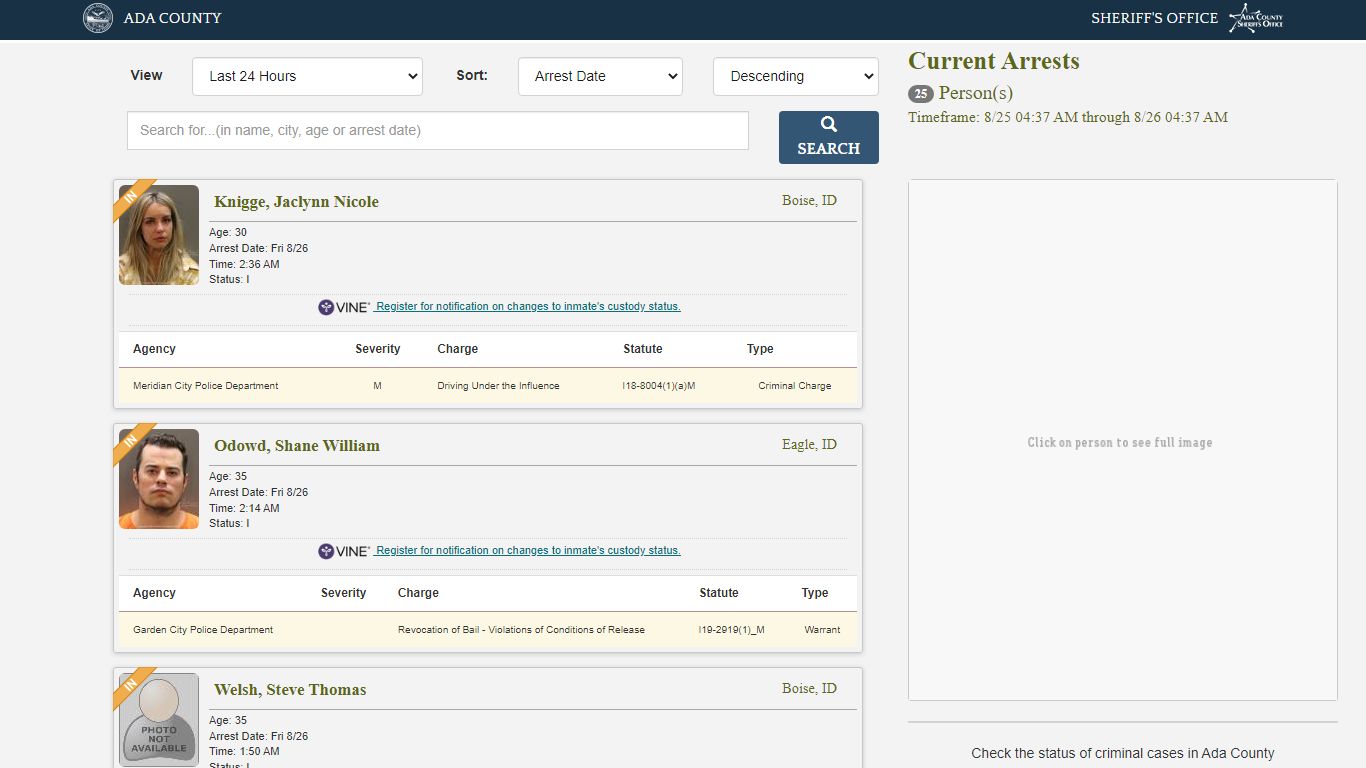Image resolution: width=1366 pixels, height=768 pixels.
Task: Select the Warrant type cell
Action: coord(822,630)
